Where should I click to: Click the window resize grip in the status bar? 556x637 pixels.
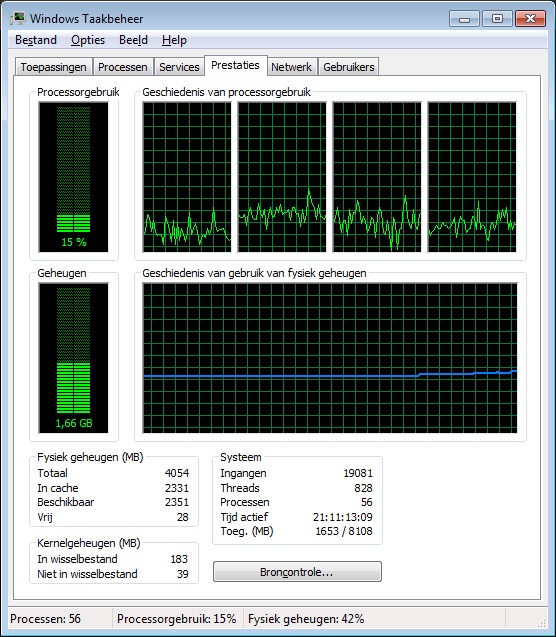pyautogui.click(x=542, y=623)
